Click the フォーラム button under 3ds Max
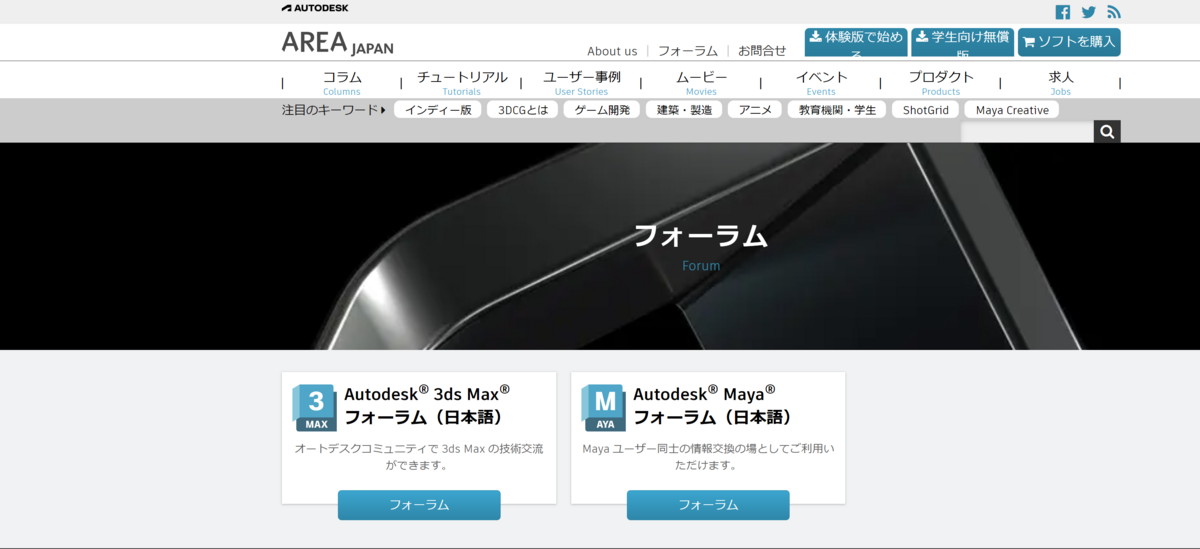This screenshot has height=549, width=1200. click(419, 505)
